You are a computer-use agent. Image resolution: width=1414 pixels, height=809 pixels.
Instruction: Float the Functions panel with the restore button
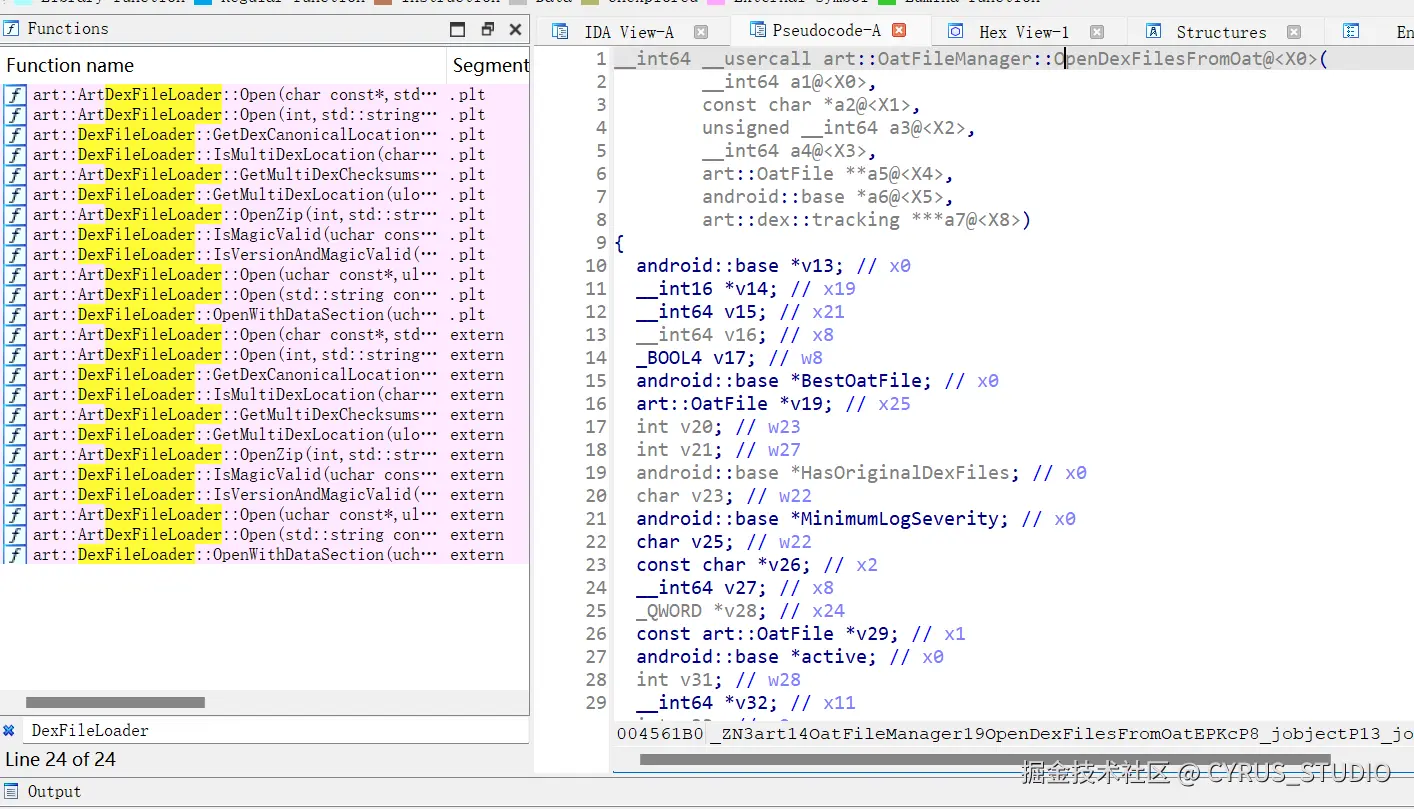tap(488, 29)
